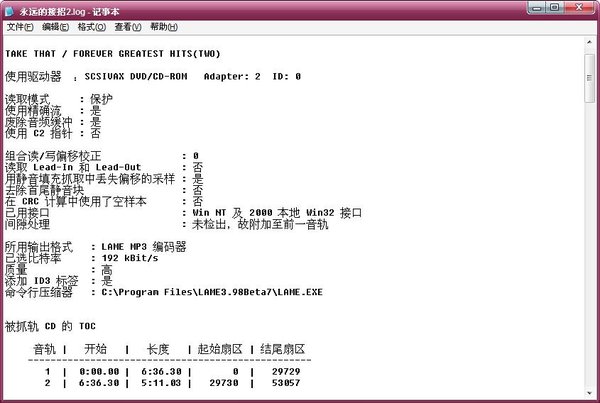Click the 质量 line

(59, 270)
